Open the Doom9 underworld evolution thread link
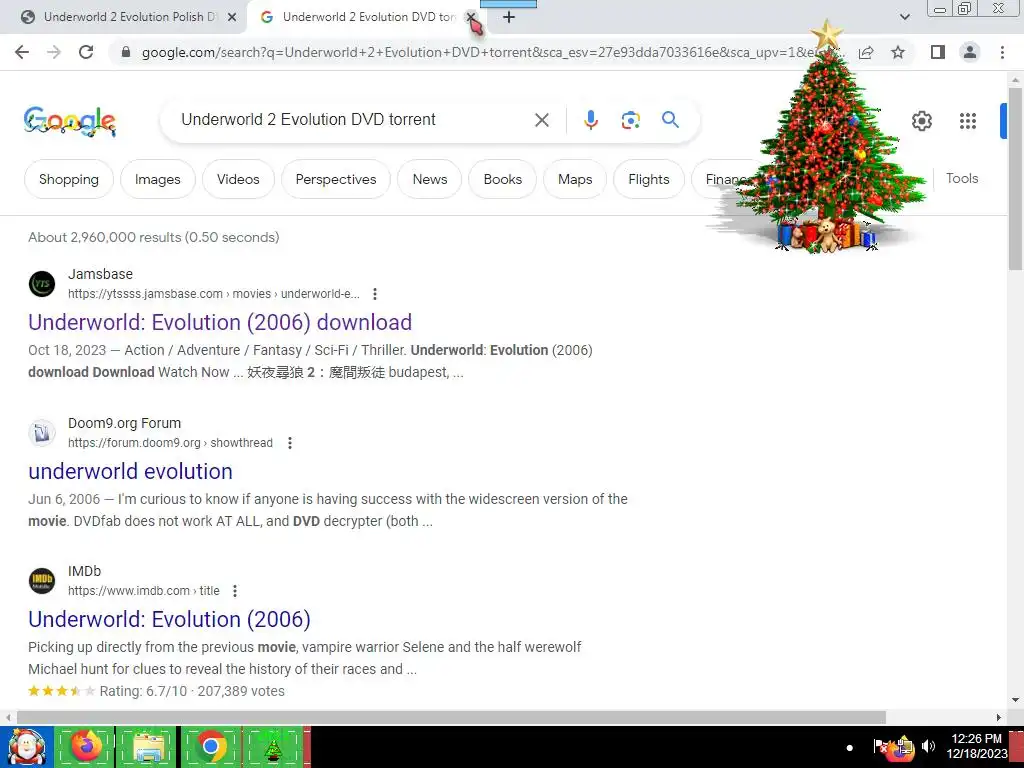This screenshot has width=1024, height=768. click(x=131, y=472)
